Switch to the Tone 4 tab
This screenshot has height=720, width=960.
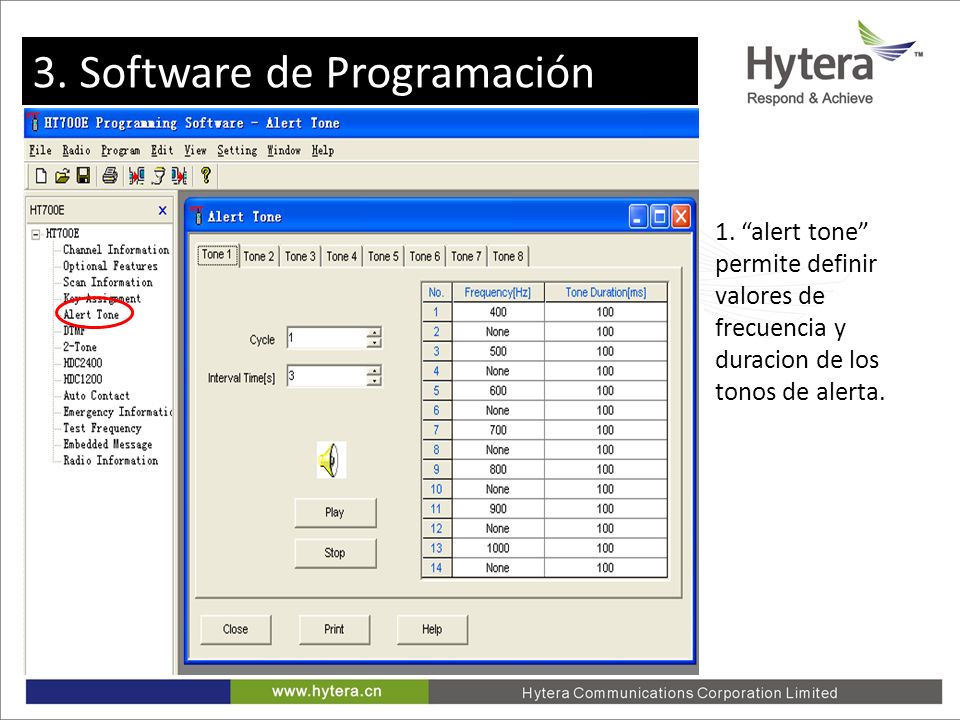coord(342,257)
